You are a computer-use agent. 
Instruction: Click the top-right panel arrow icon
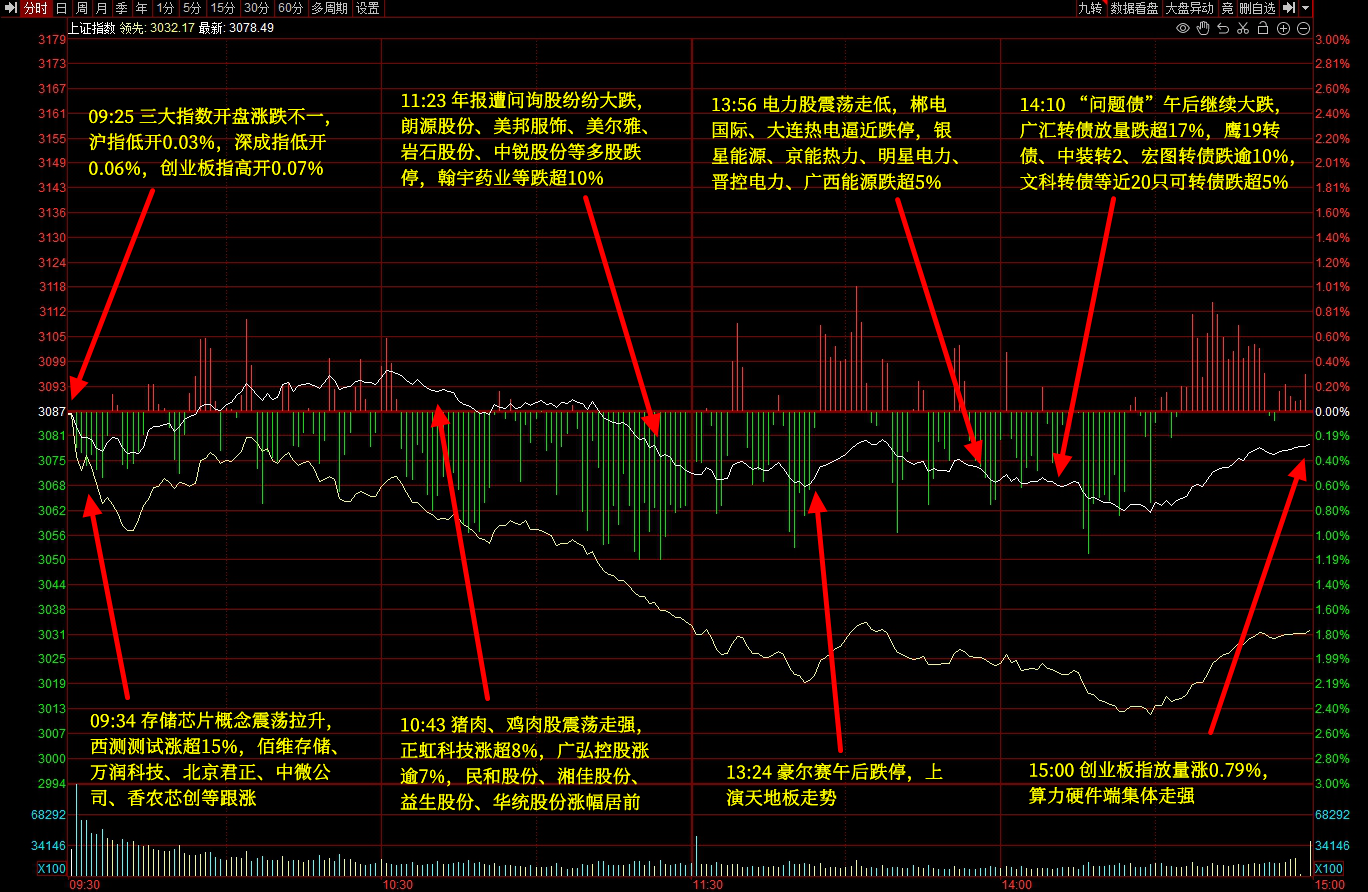click(x=1289, y=8)
